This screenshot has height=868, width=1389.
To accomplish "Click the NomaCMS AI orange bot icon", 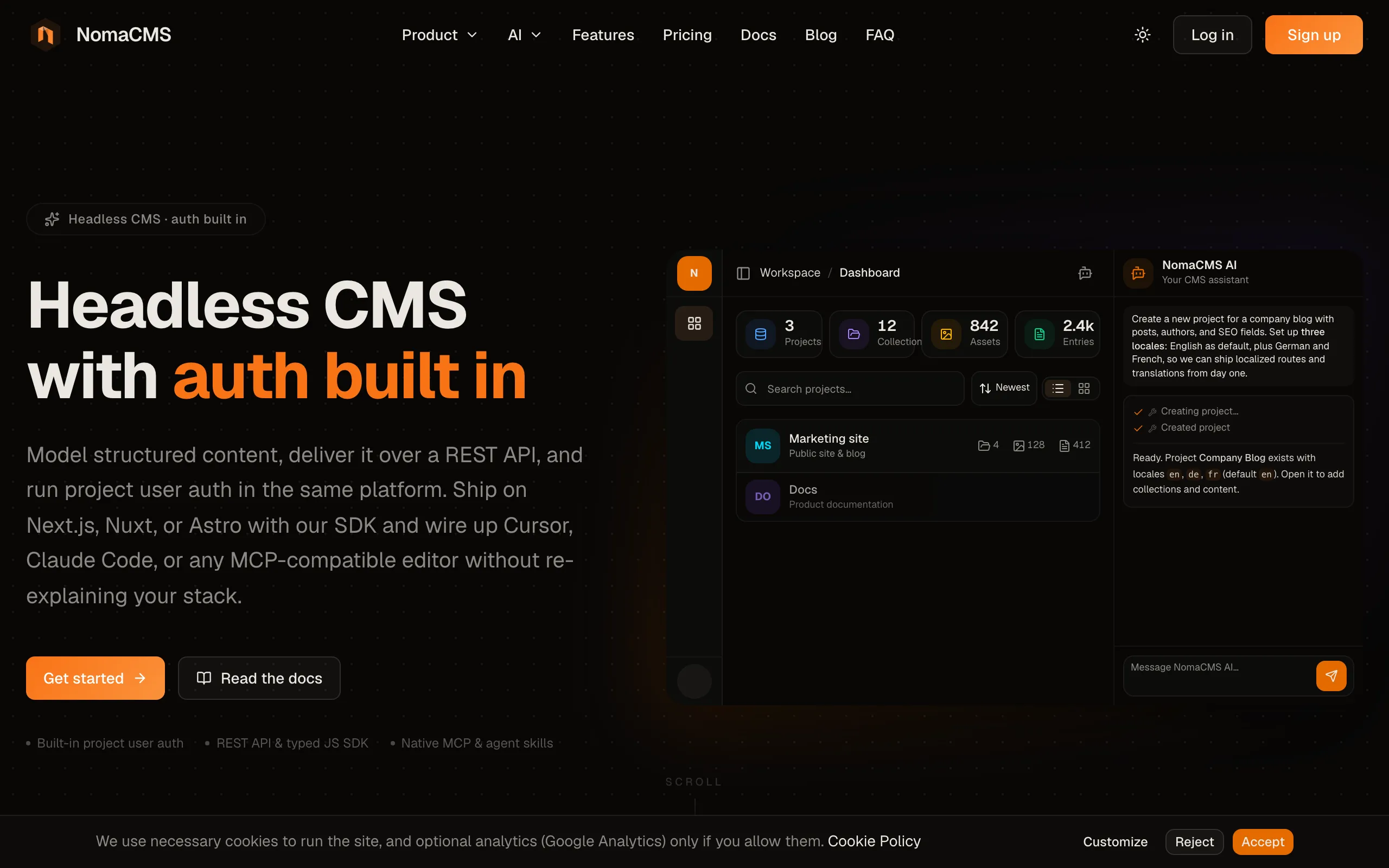I will pos(1138,273).
